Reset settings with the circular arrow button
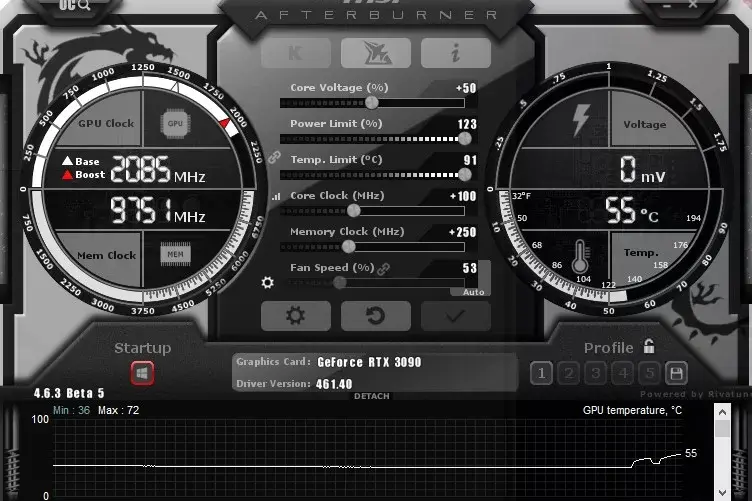Image resolution: width=752 pixels, height=501 pixels. click(376, 316)
